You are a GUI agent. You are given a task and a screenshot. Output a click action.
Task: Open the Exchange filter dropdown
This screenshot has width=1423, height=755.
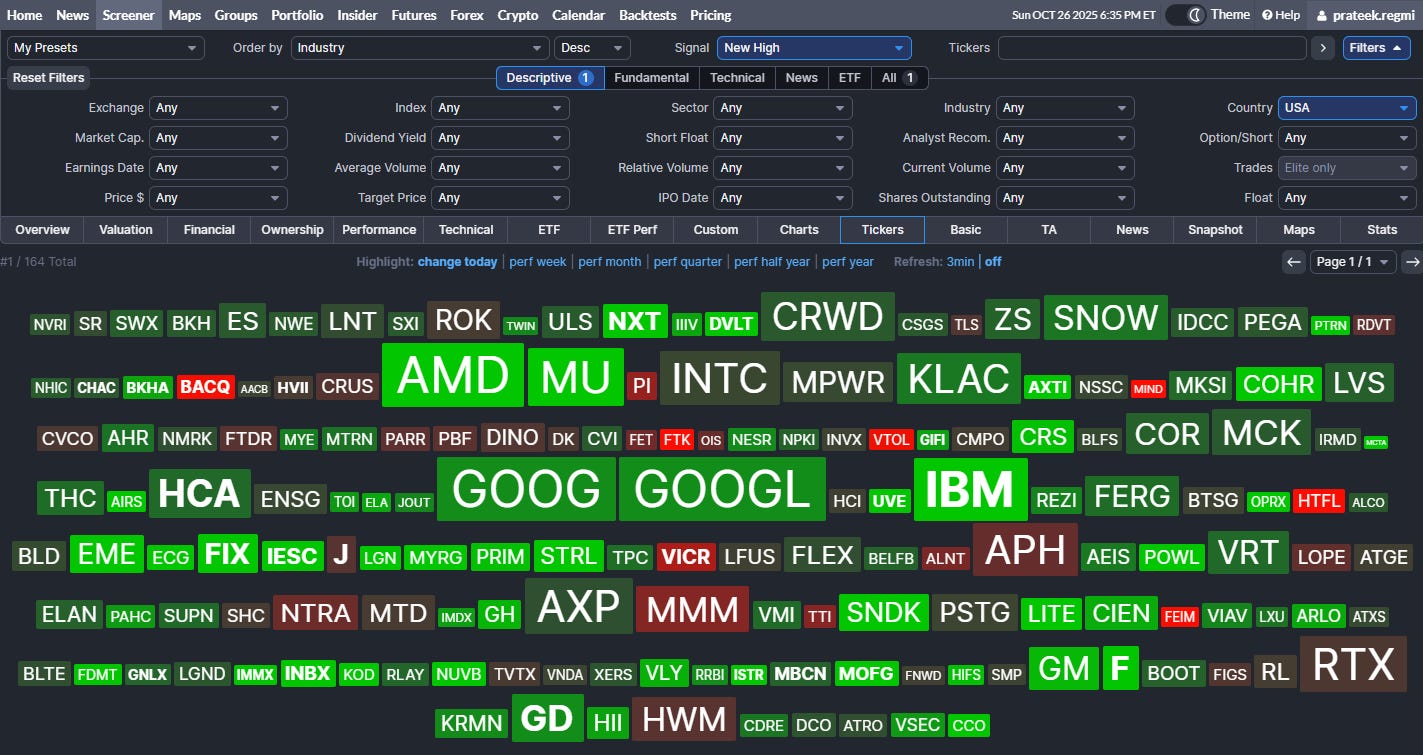218,108
